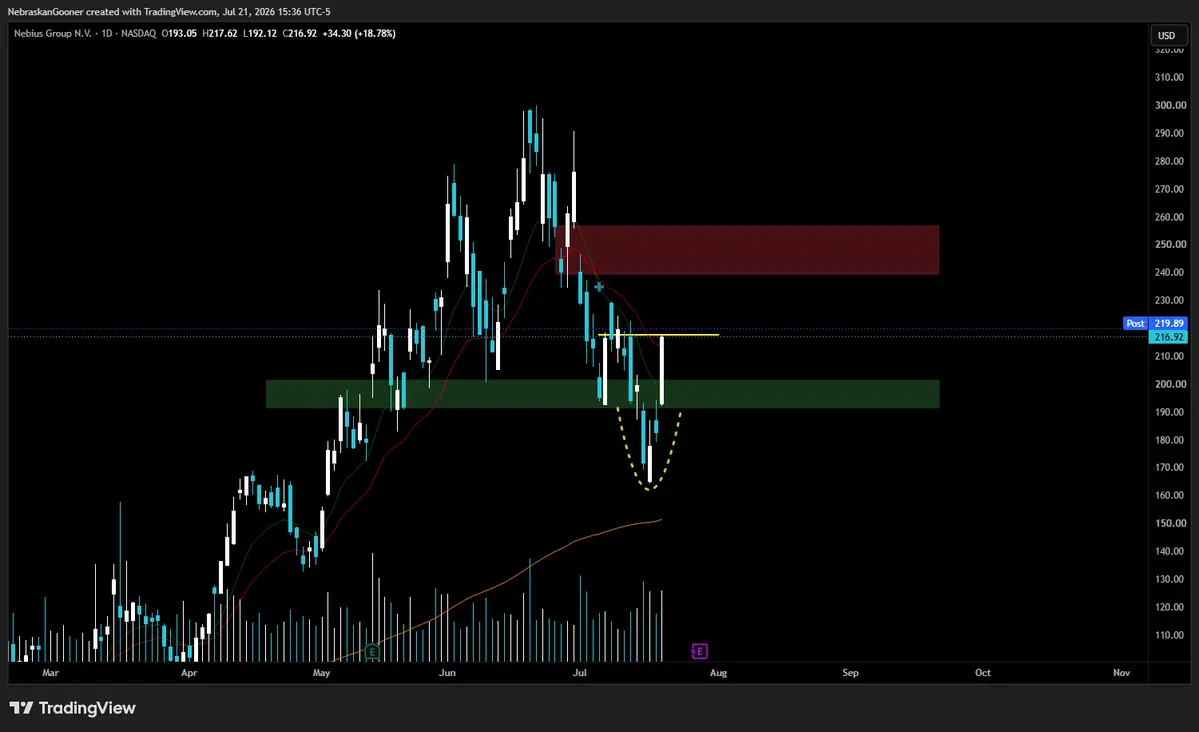Viewport: 1199px width, 732px height.
Task: Click the Apr label on time axis
Action: pyautogui.click(x=189, y=673)
